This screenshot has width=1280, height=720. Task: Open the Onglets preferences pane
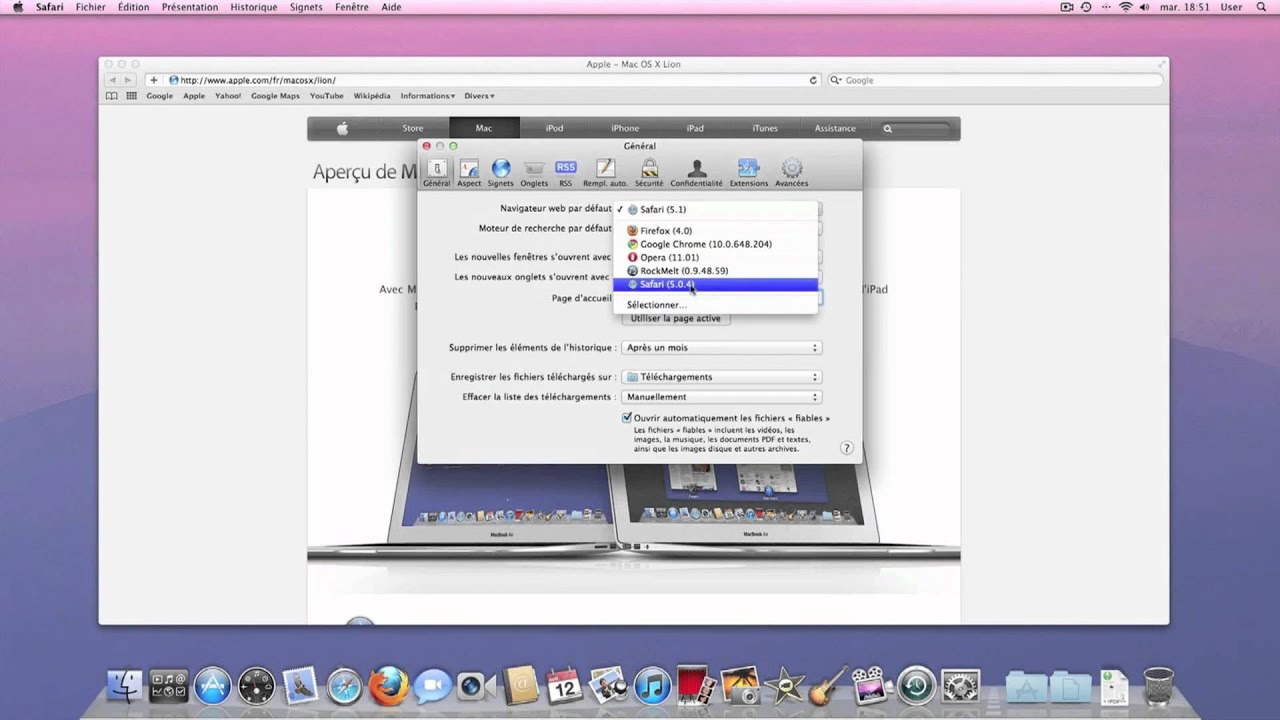[534, 172]
